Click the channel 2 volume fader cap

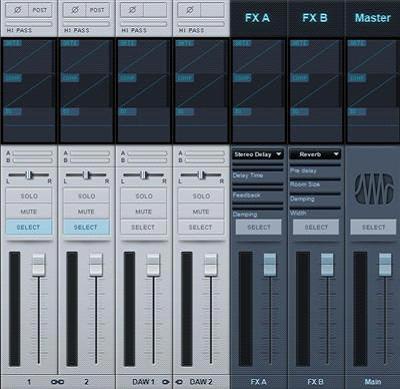[x=96, y=265]
